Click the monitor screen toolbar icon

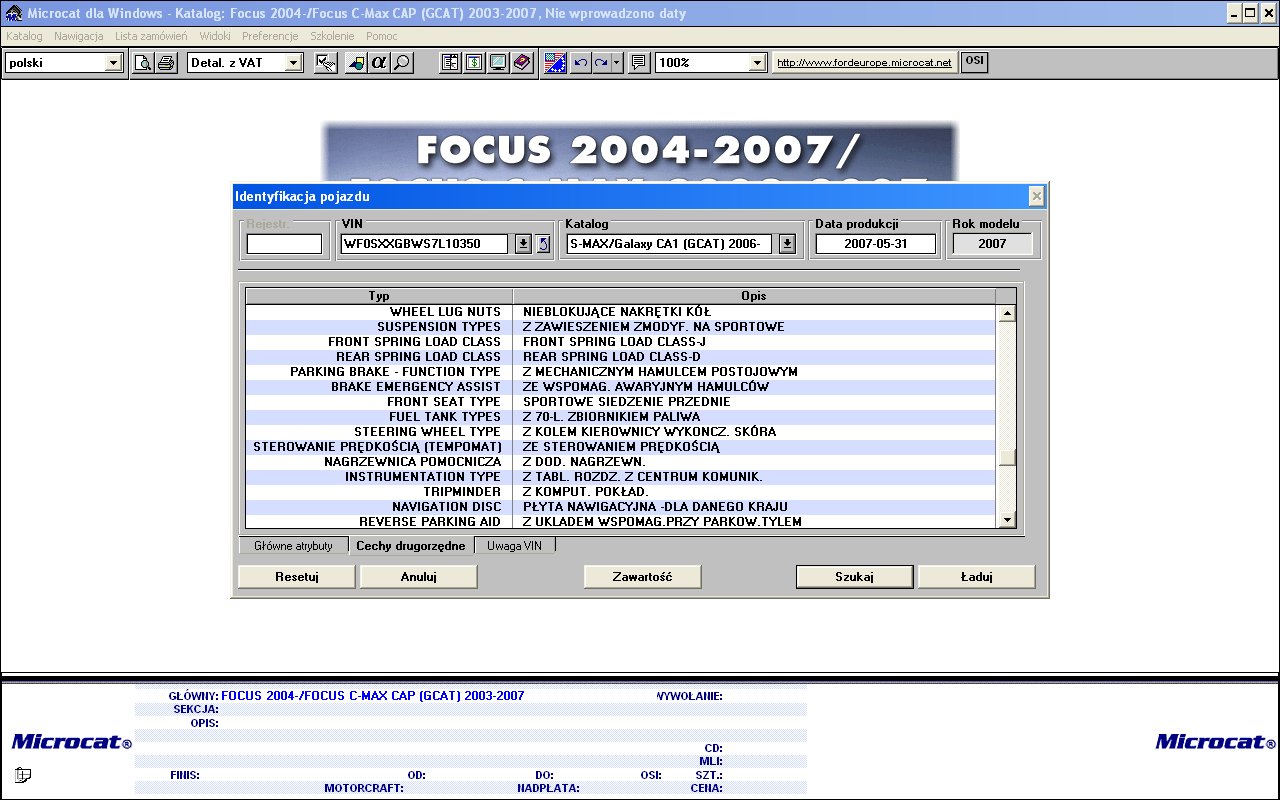(x=497, y=62)
